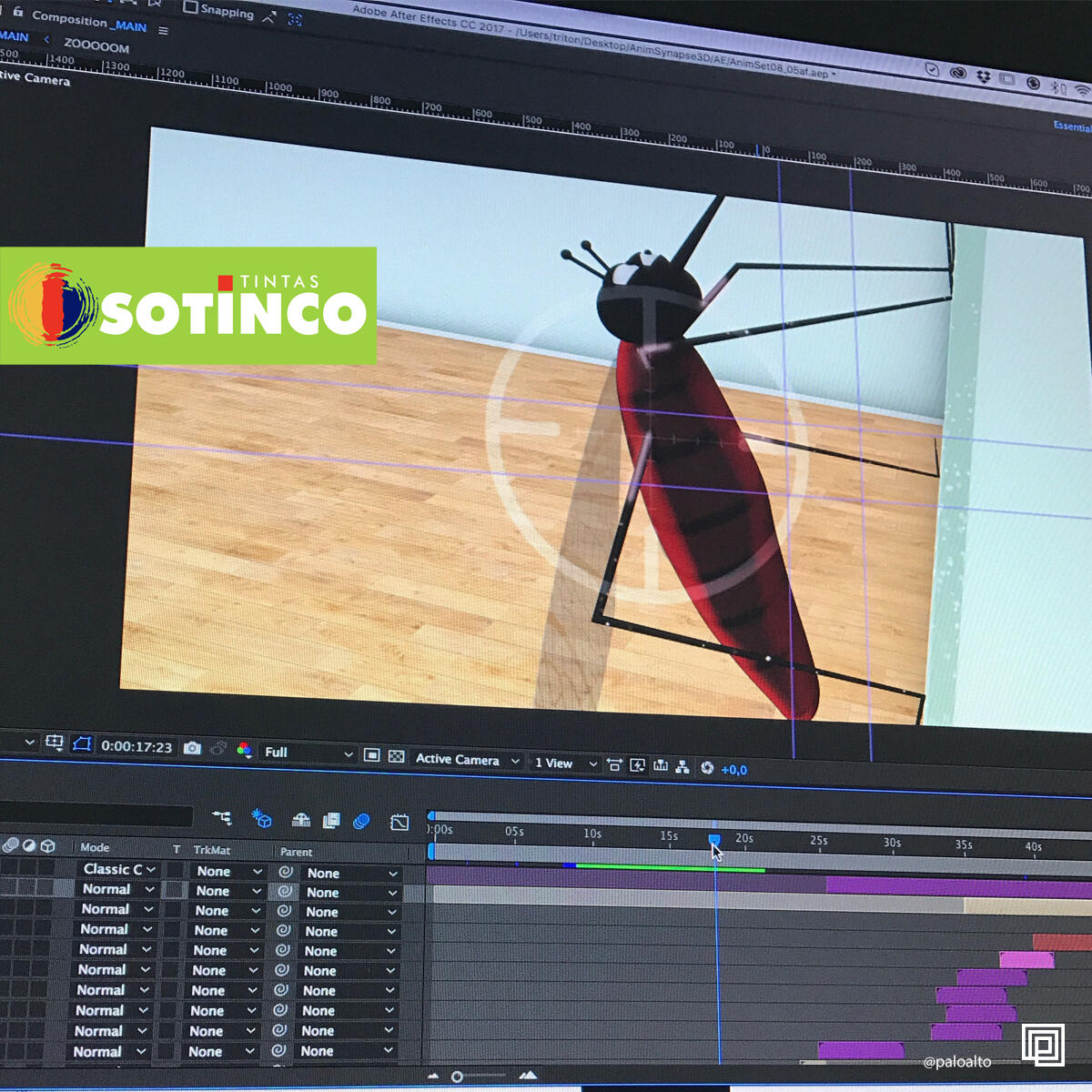Open TrkMat None dropdown in Classic C row
Viewport: 1092px width, 1092px height.
227,871
